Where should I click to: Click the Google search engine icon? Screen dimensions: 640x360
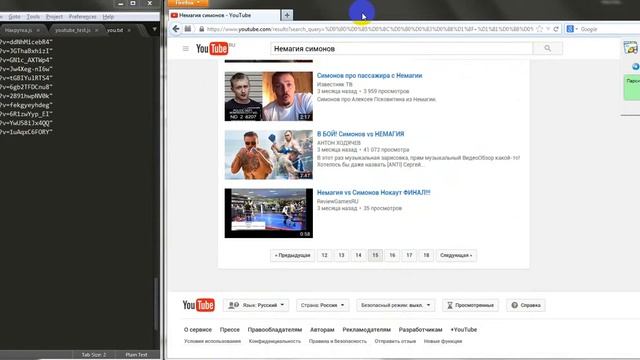coord(570,29)
